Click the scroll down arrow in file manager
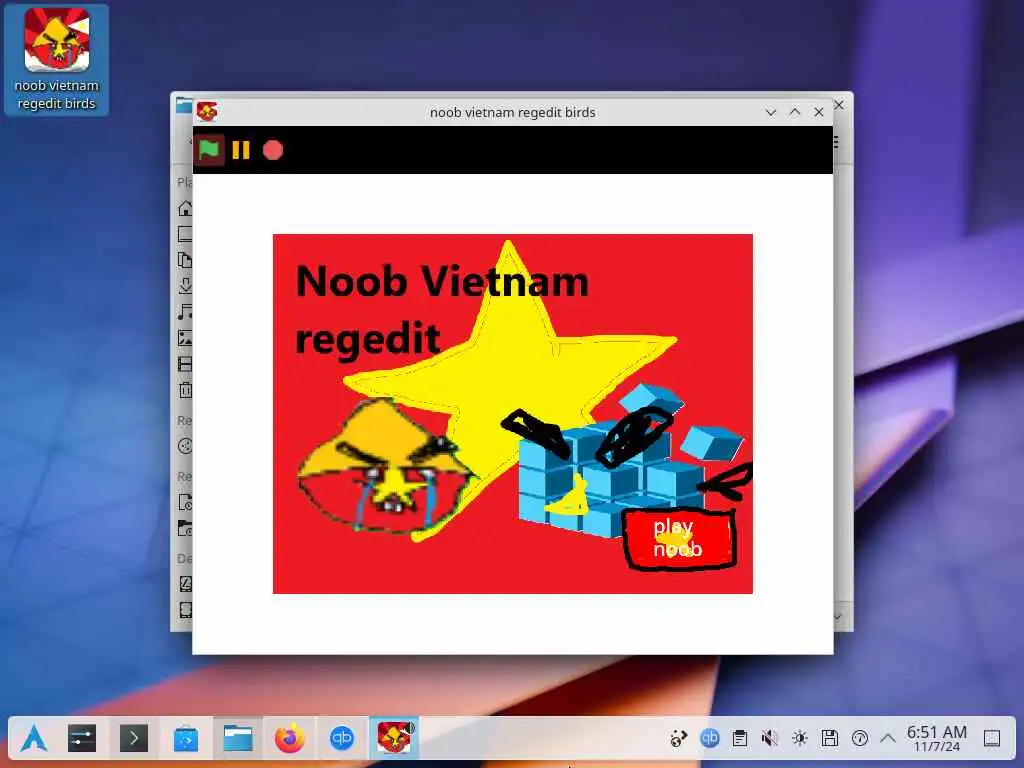1024x768 pixels. [838, 616]
